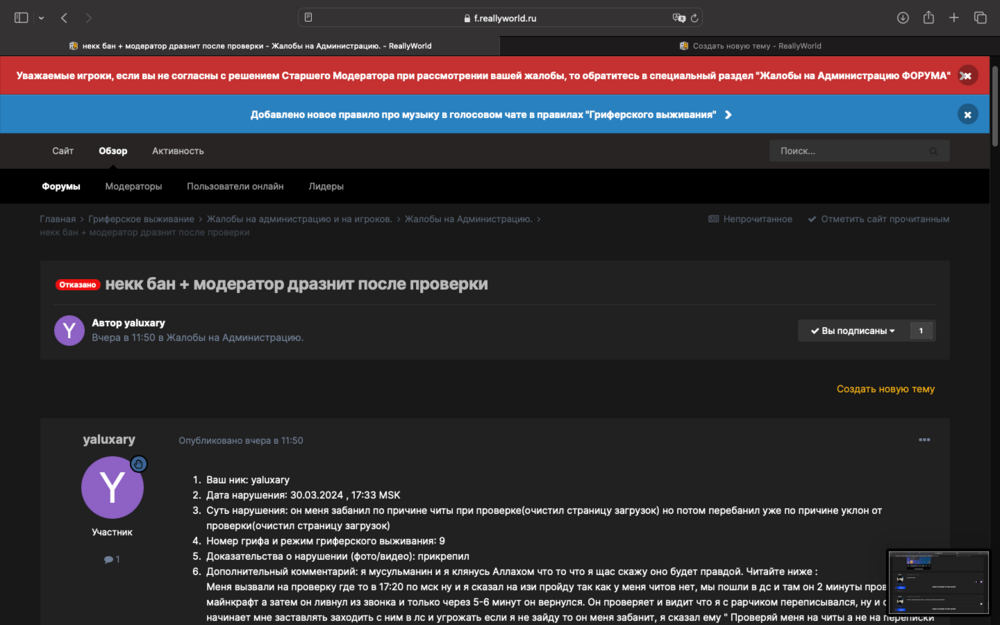Click the 'Опубликовано вчера в 11:50' timestamp
This screenshot has height=625, width=1000.
click(x=240, y=440)
